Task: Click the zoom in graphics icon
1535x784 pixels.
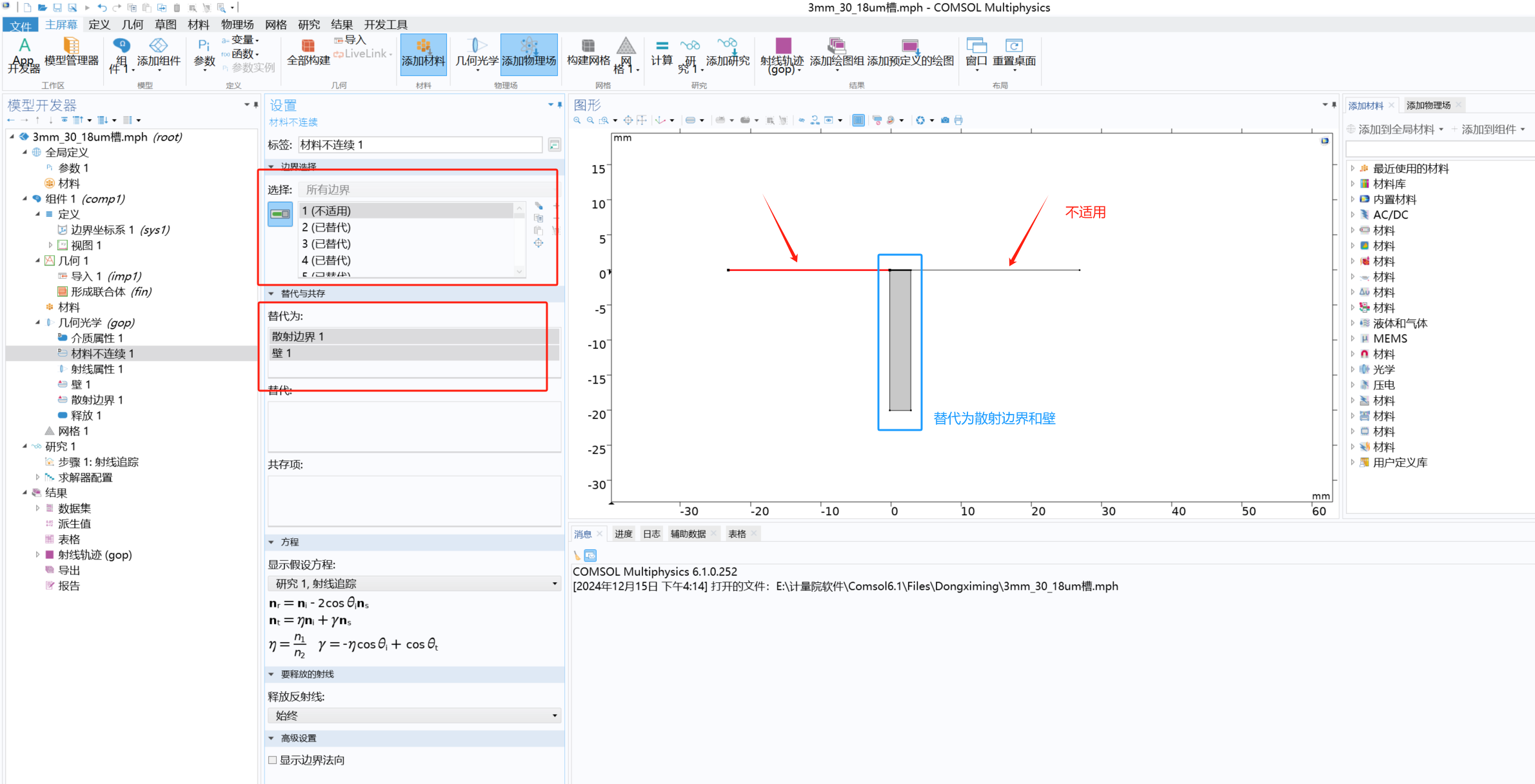Action: [577, 120]
